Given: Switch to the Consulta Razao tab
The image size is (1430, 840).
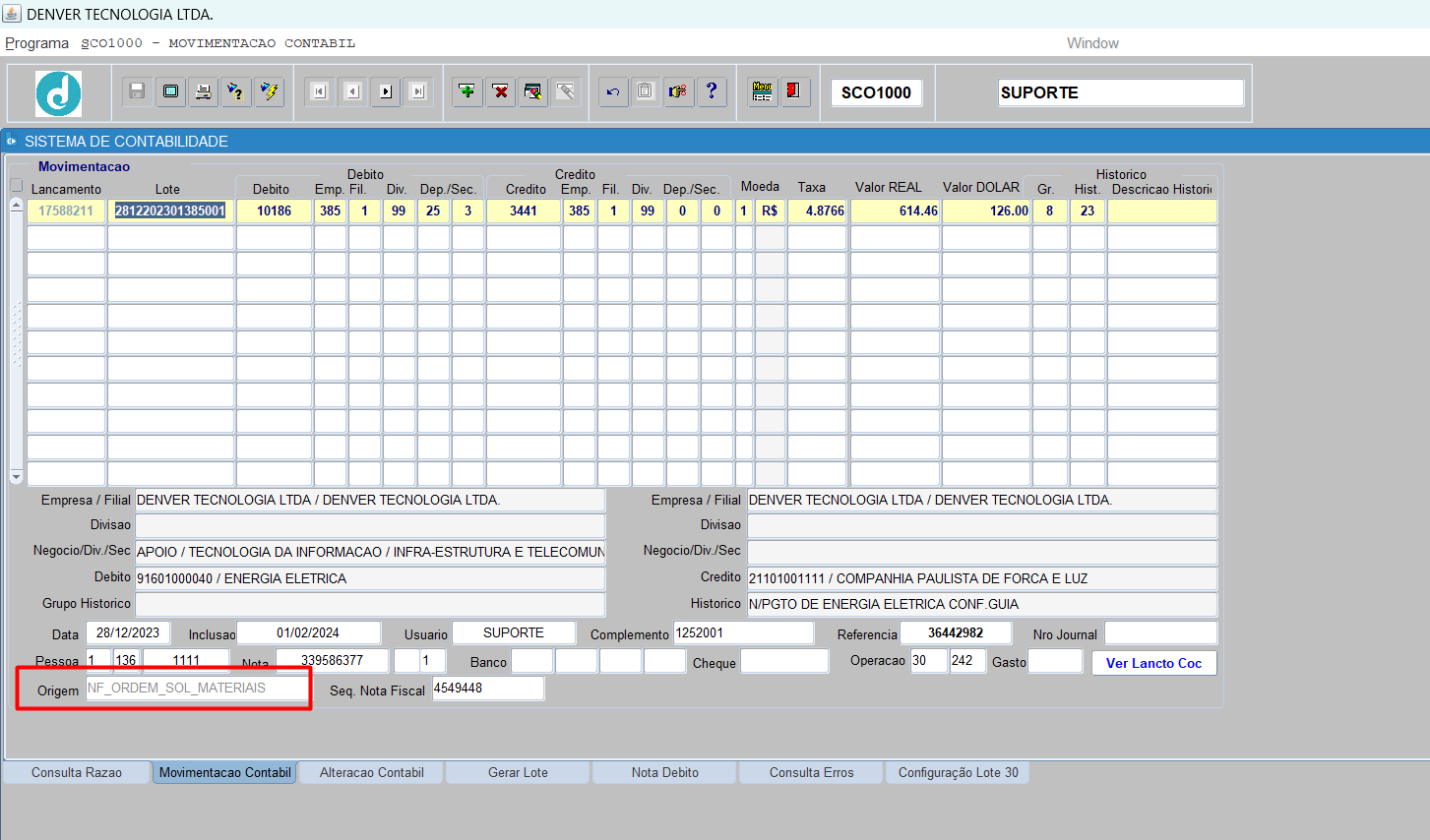Looking at the screenshot, I should point(77,772).
